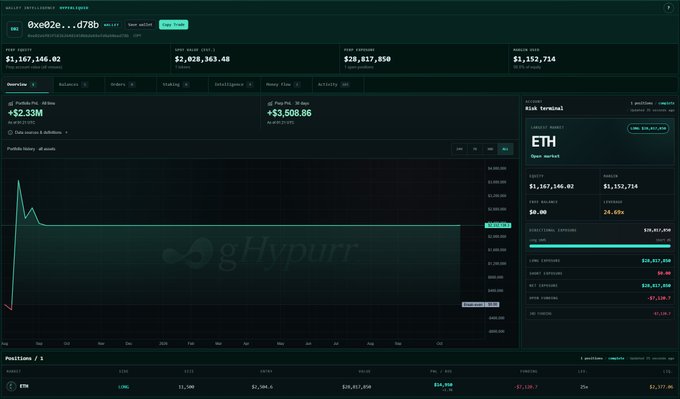This screenshot has height=399, width=680.
Task: Click the LONG side cell in ETH row
Action: coord(124,387)
